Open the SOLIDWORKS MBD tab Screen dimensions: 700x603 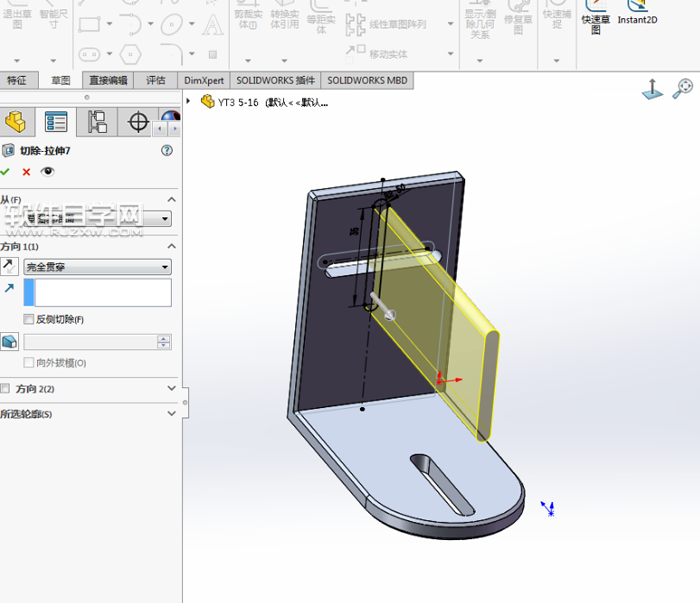coord(367,81)
